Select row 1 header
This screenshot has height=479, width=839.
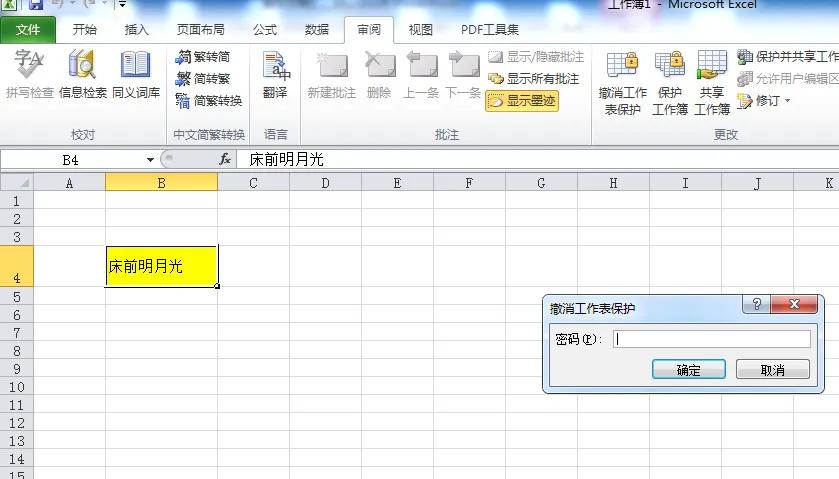coord(17,201)
